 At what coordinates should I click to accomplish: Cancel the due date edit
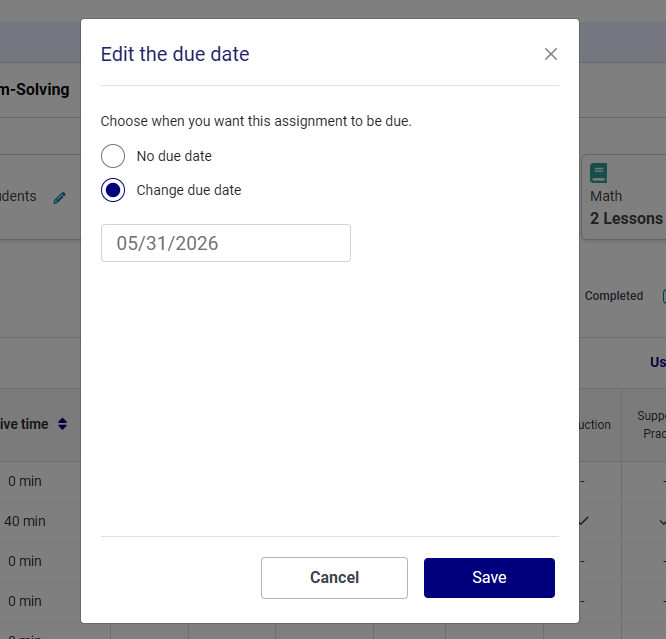click(334, 578)
